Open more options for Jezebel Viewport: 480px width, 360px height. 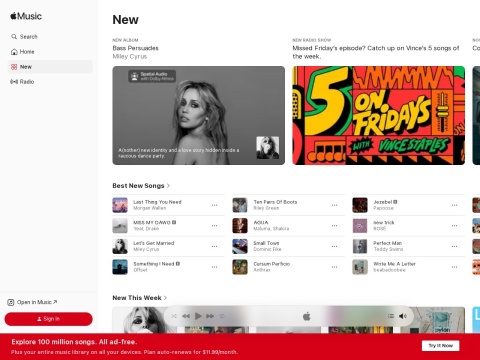click(x=454, y=205)
